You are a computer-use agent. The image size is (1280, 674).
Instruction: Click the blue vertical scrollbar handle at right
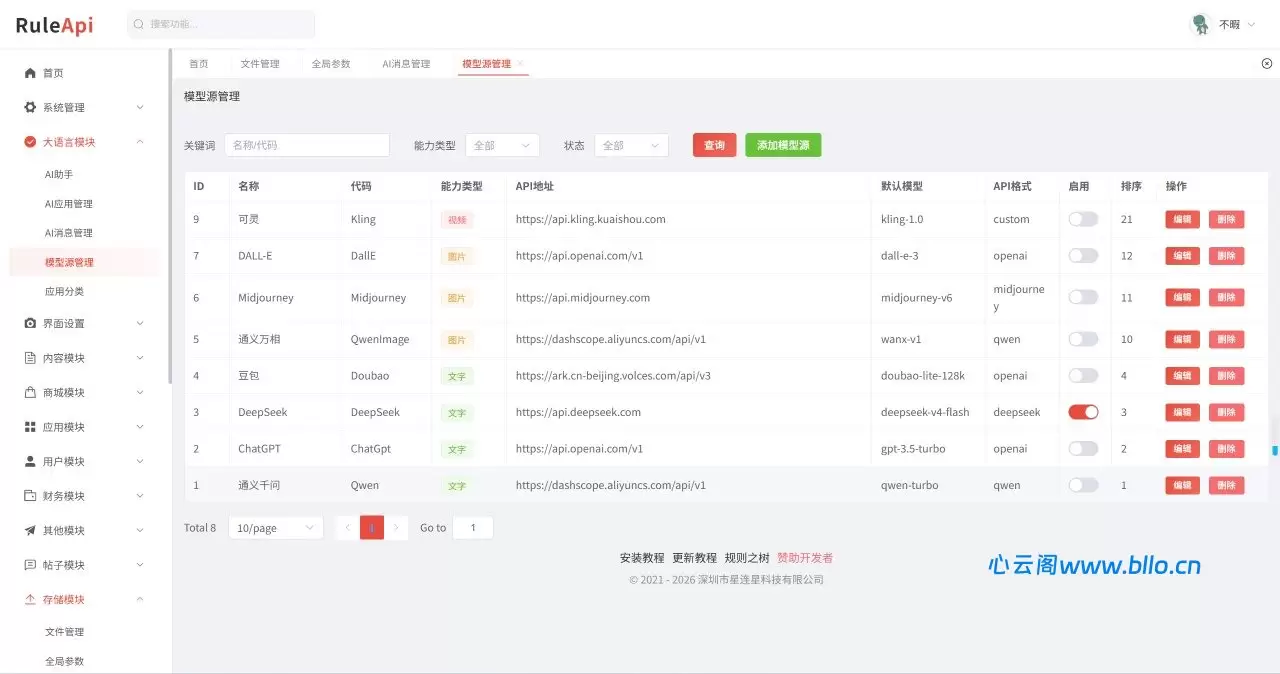[1275, 450]
